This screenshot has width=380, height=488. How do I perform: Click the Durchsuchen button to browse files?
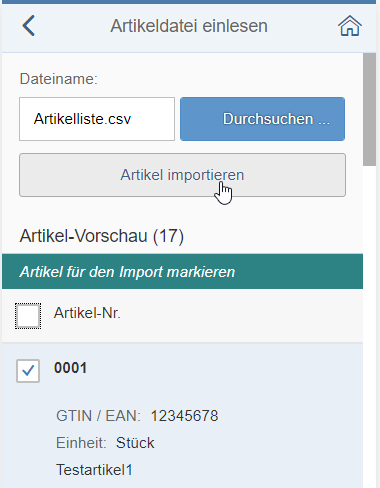262,119
